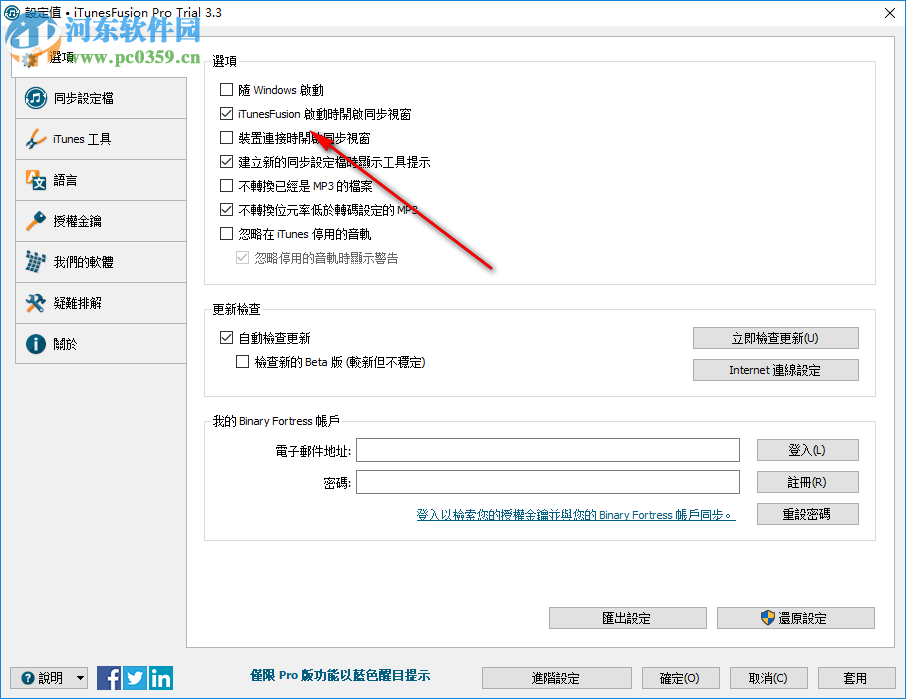The image size is (906, 699).
Task: Click the LinkedIn icon
Action: [x=160, y=677]
